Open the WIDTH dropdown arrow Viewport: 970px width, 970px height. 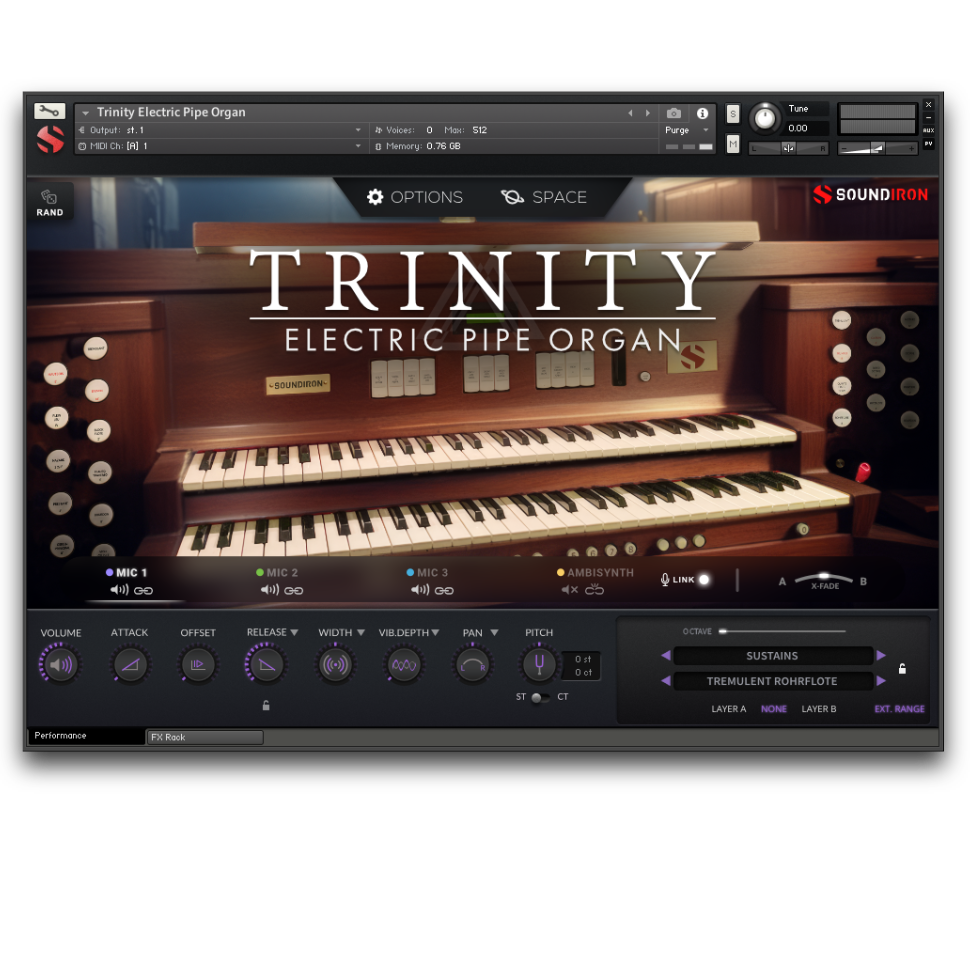(361, 632)
